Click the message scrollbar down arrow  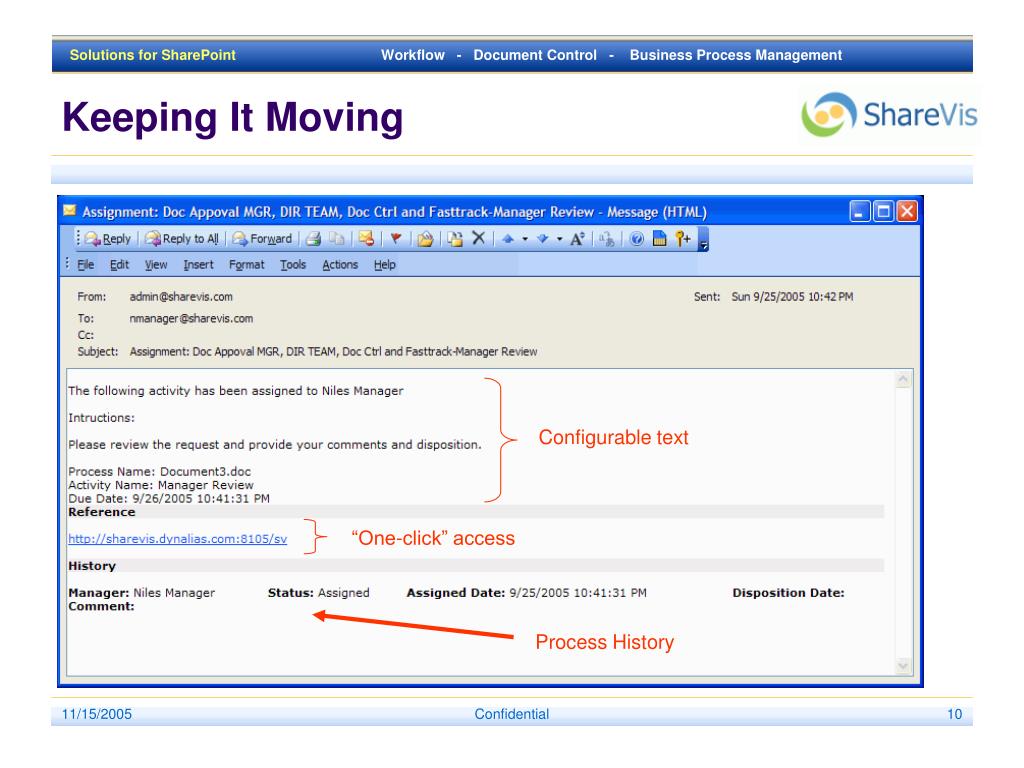(x=903, y=665)
